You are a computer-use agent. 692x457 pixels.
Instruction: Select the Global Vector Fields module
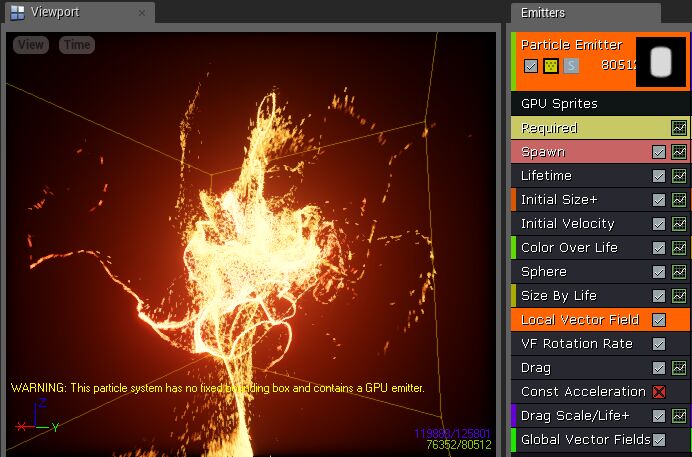[x=600, y=439]
